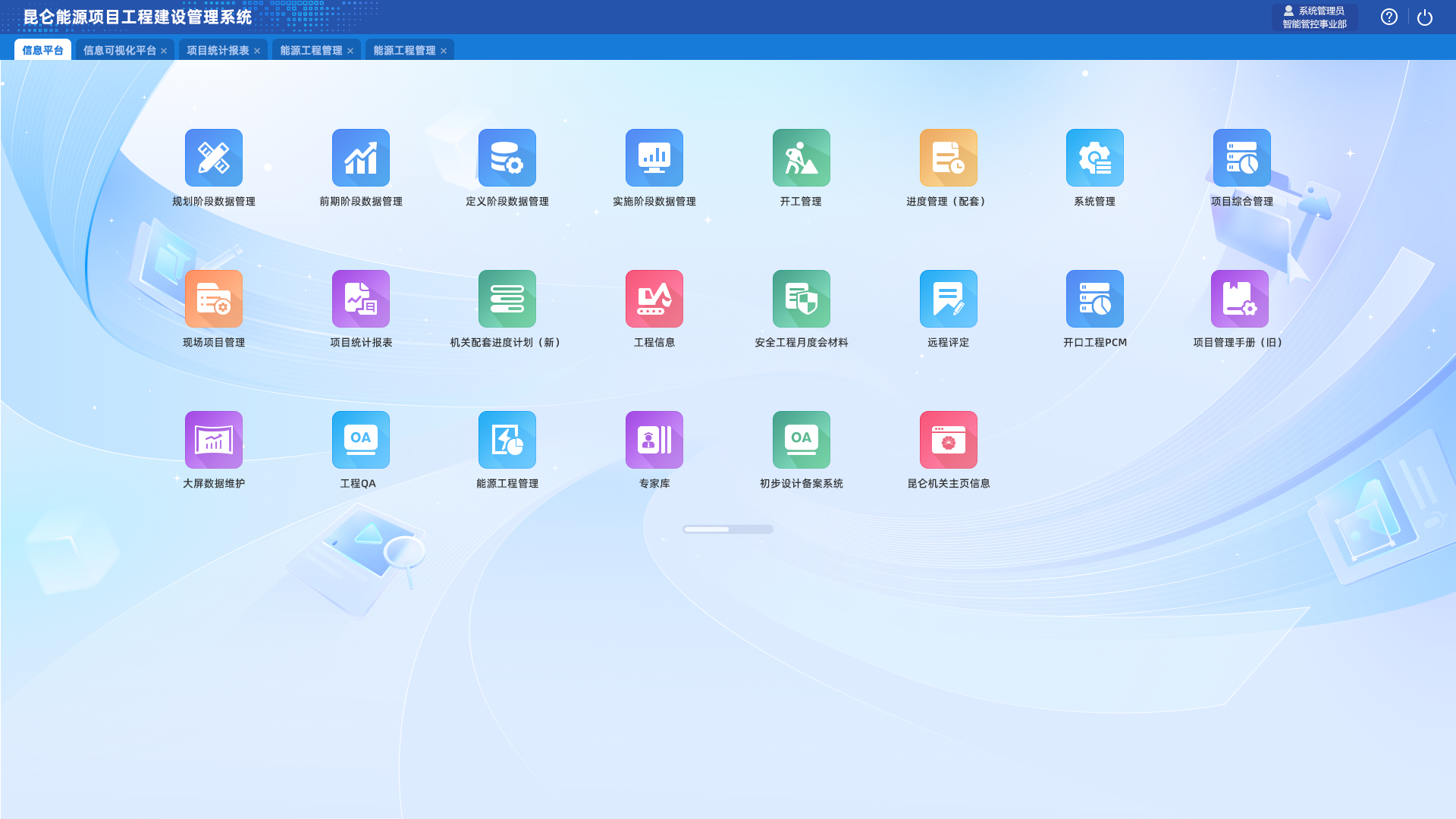1456x819 pixels.
Task: Open 前期阶段数据管理 chart icon
Action: tap(360, 158)
